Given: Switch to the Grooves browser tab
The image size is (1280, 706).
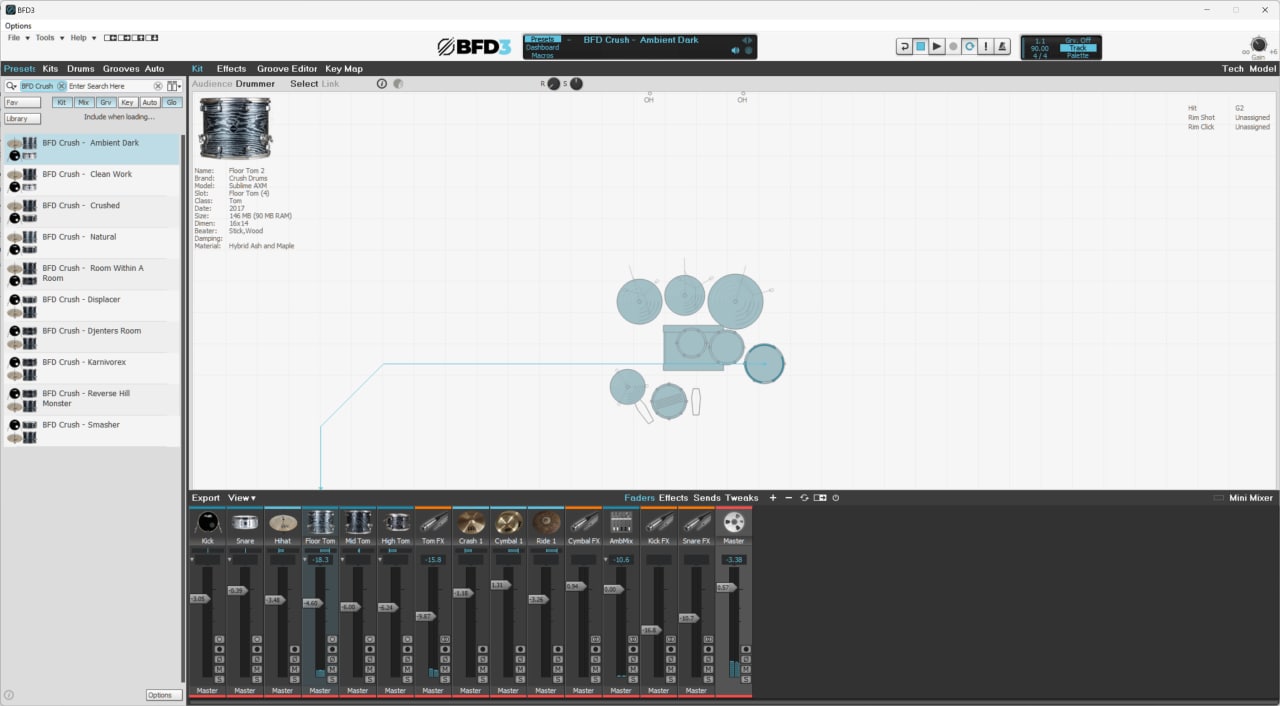Looking at the screenshot, I should (x=121, y=69).
